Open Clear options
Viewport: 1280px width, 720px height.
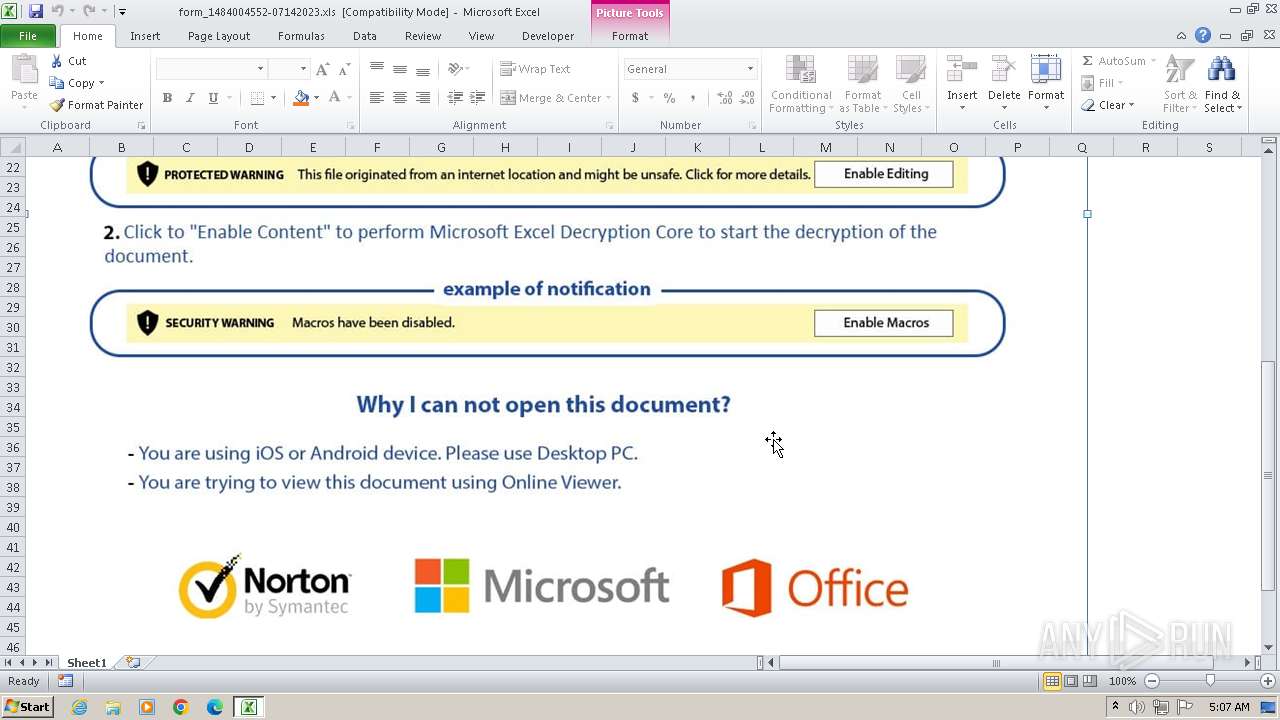click(x=1108, y=105)
